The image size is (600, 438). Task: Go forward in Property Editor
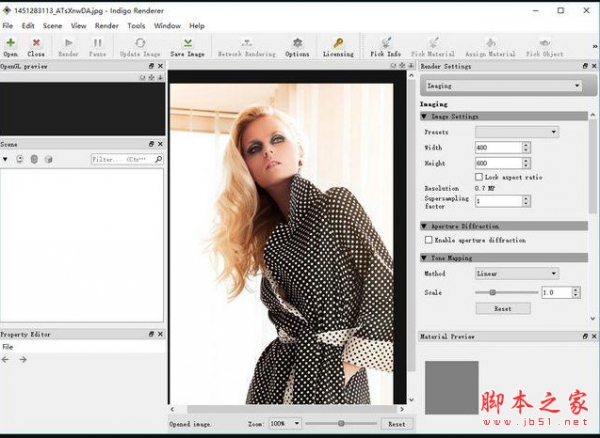23,359
